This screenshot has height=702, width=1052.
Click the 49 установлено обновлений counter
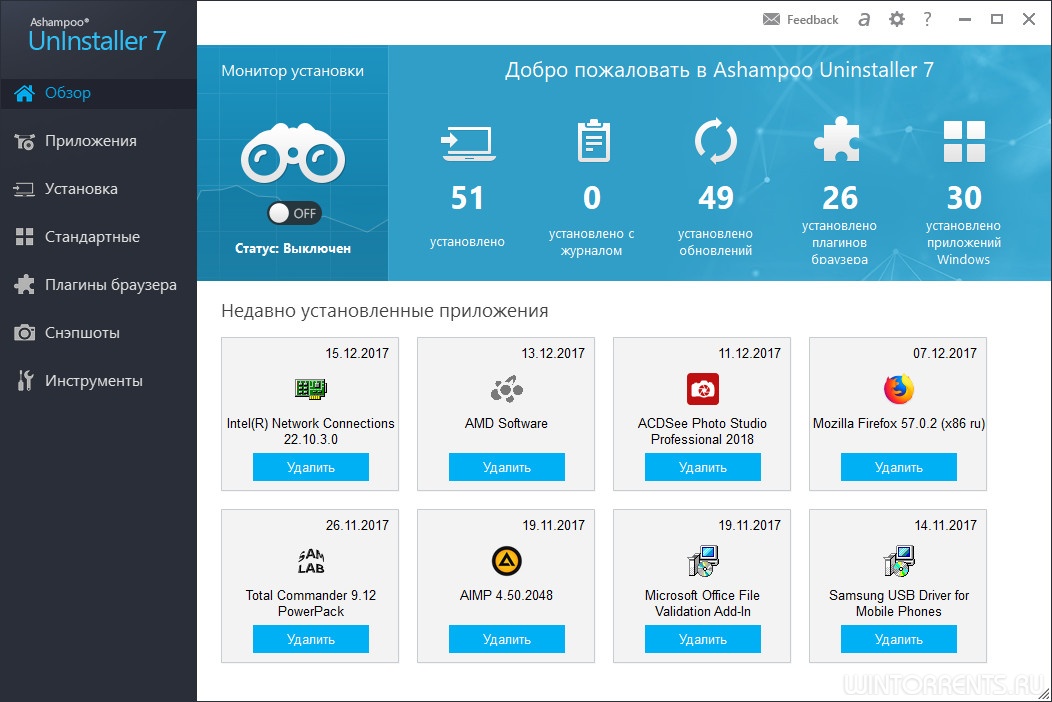coord(715,220)
